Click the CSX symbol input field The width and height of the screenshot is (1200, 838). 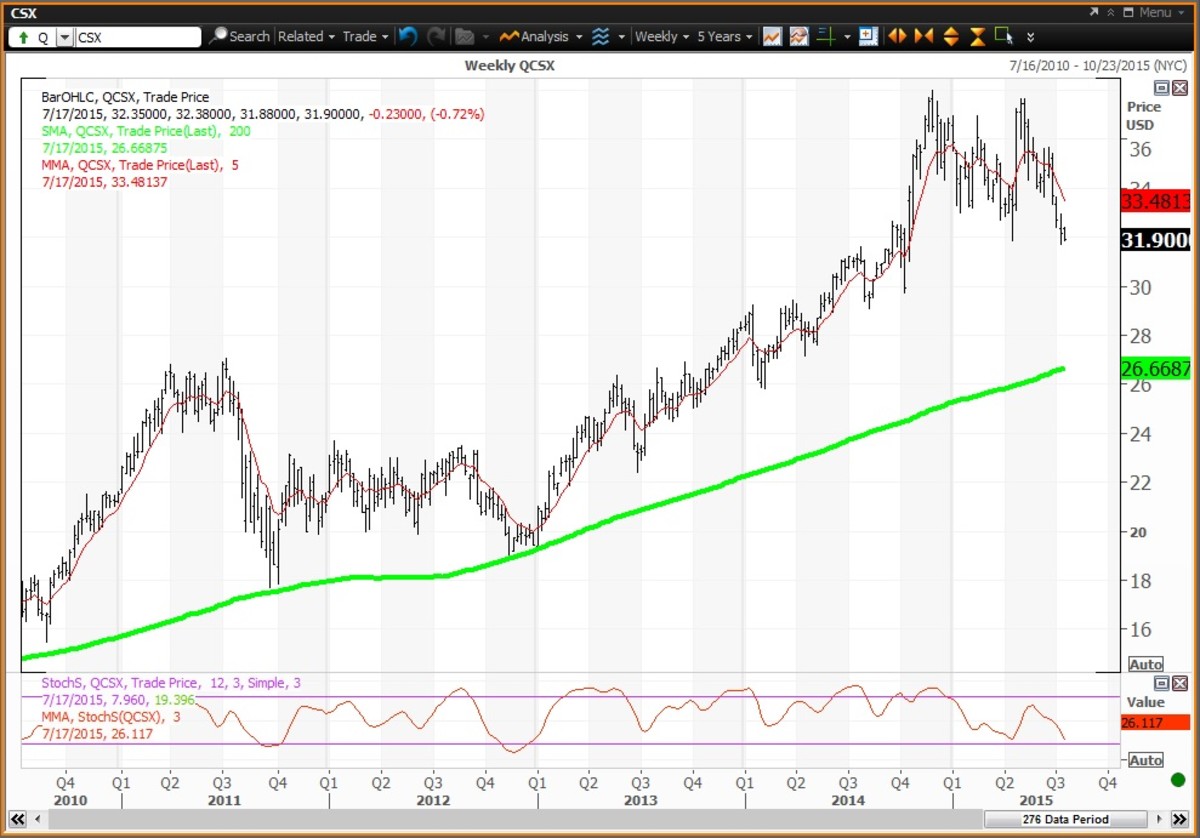[138, 37]
